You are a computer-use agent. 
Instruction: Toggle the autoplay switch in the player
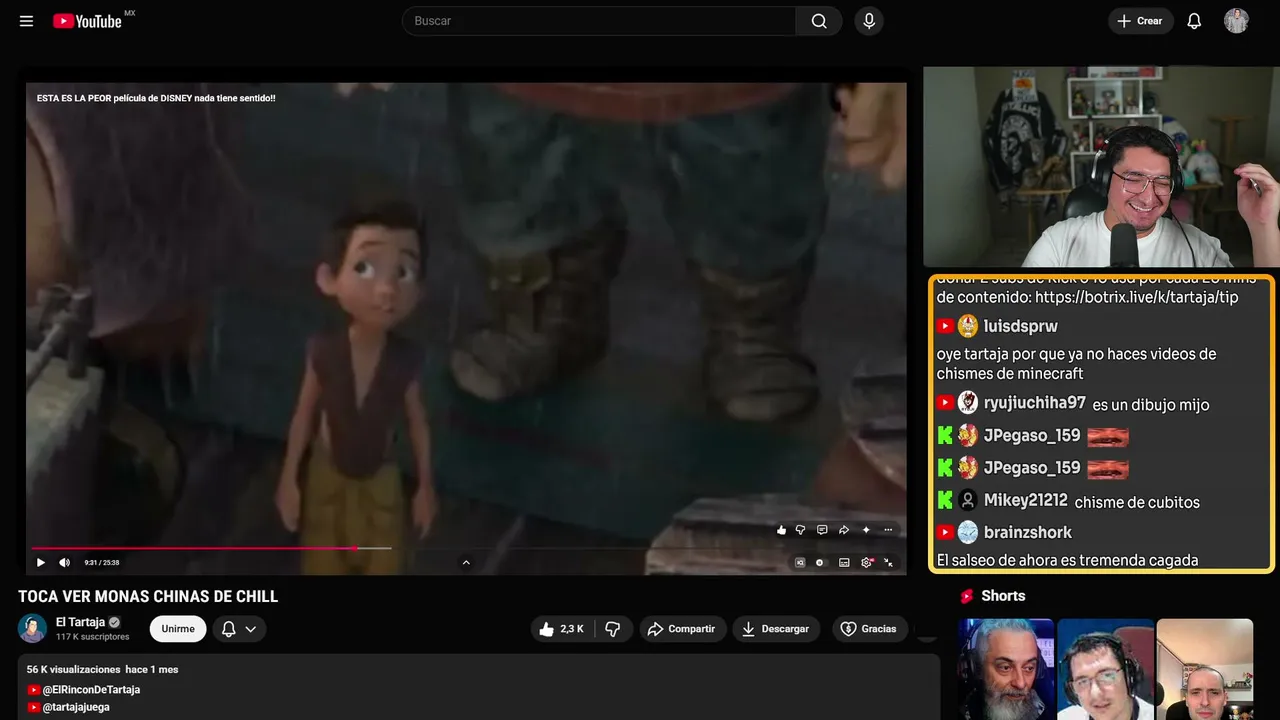coord(820,562)
